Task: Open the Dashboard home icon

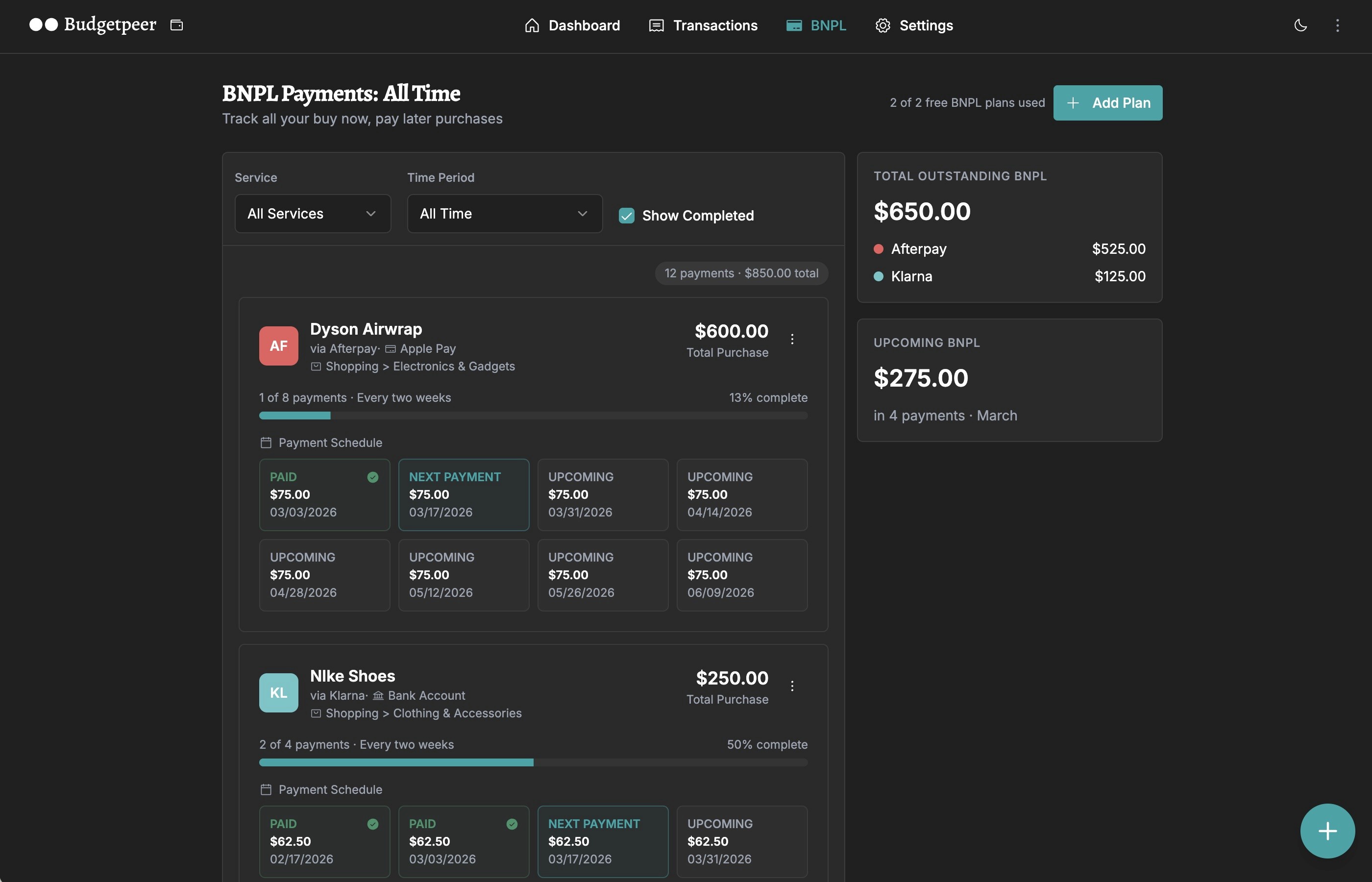Action: point(531,25)
